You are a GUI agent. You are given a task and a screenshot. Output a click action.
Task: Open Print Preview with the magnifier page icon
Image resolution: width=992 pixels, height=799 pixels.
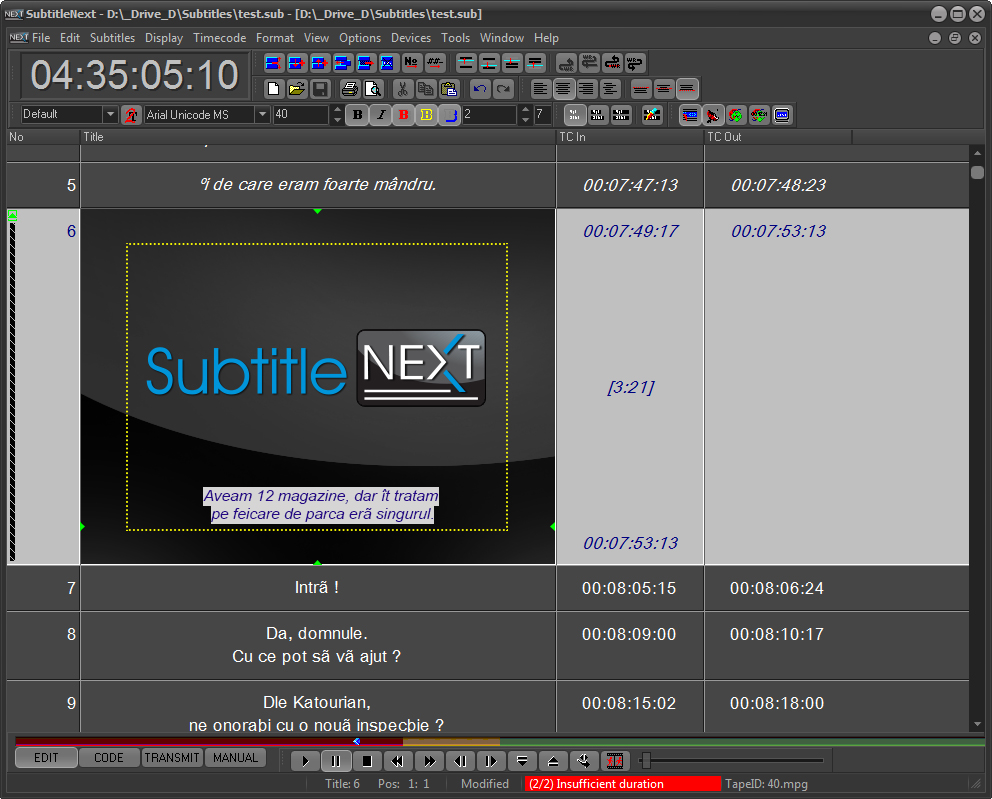(x=373, y=89)
